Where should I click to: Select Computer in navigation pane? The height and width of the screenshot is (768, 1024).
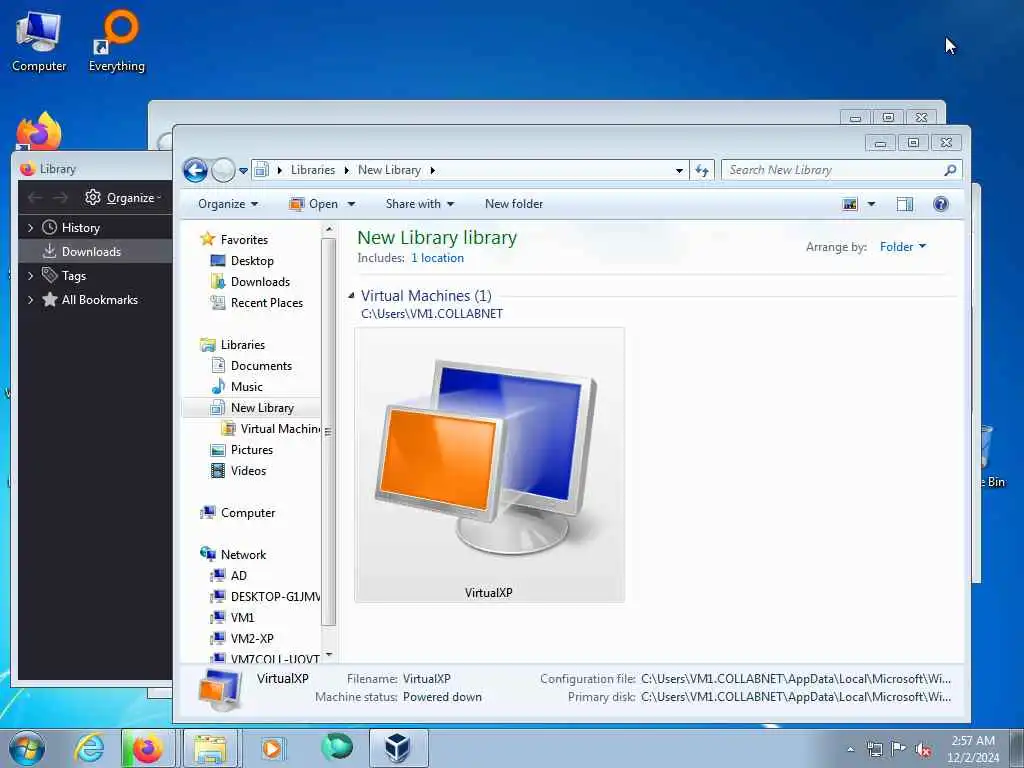(x=248, y=513)
